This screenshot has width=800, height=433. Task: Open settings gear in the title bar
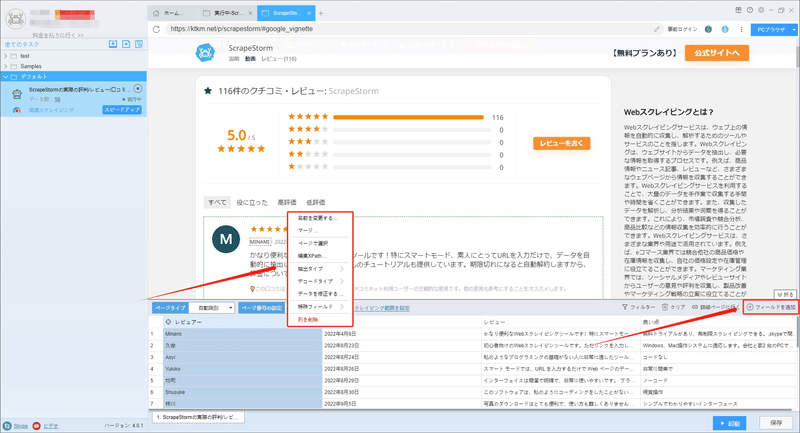pyautogui.click(x=761, y=10)
